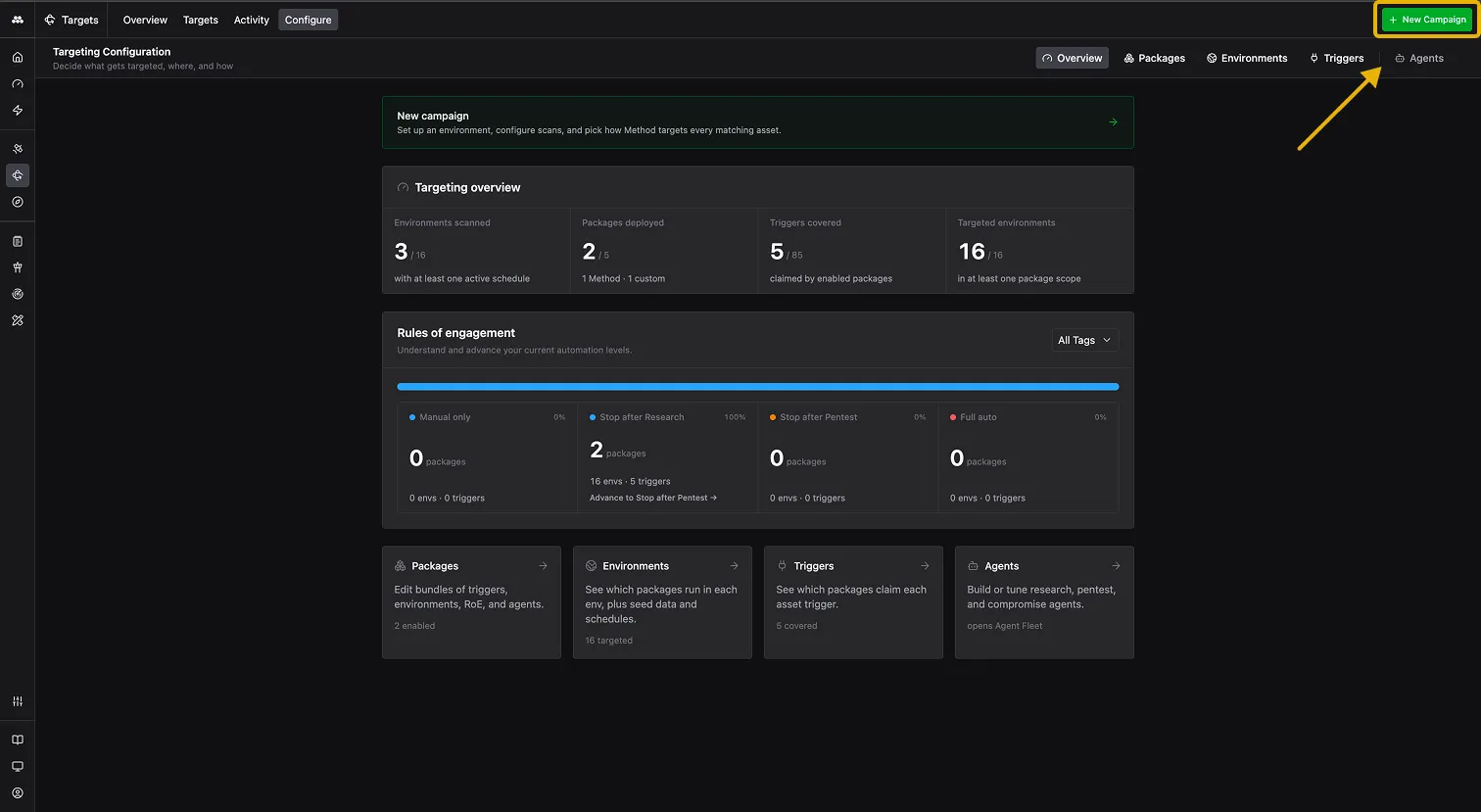The image size is (1481, 812).
Task: Click the radar icon in the sidebar
Action: [18, 294]
